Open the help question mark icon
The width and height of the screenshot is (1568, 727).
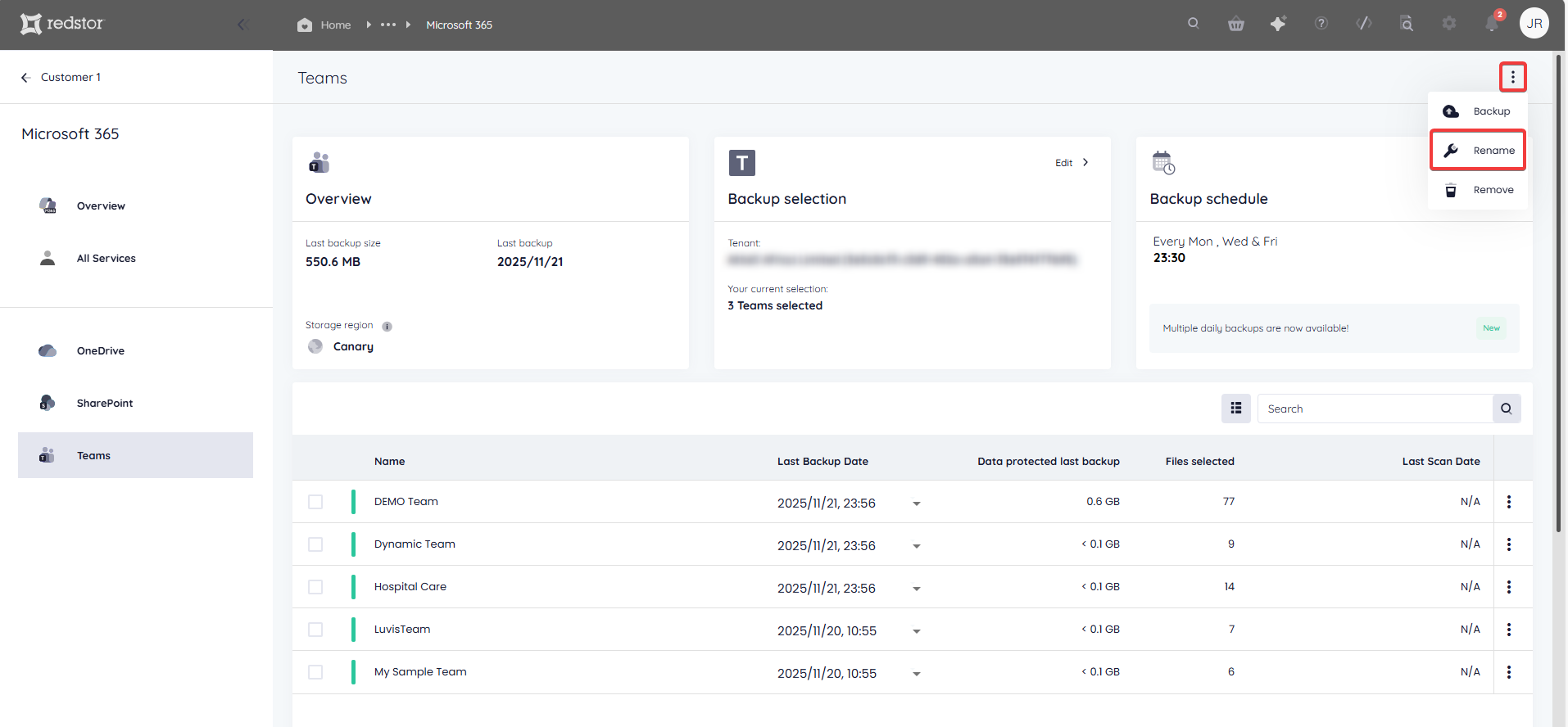coord(1321,24)
